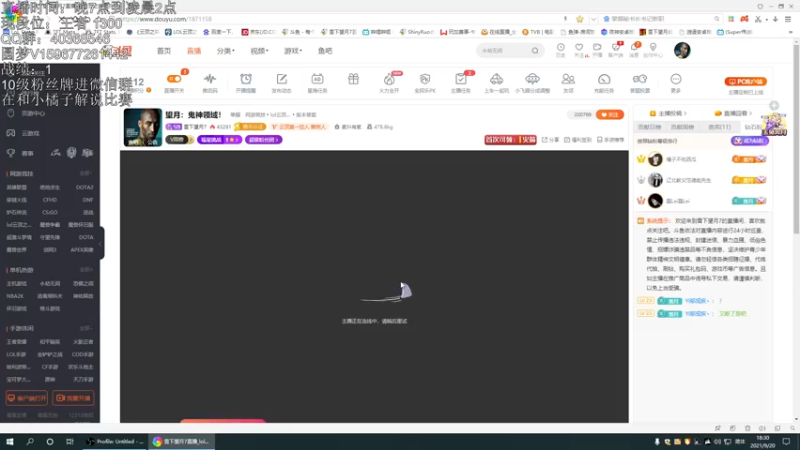
Task: Expand the mobile games section 'all' link
Action: click(x=86, y=328)
